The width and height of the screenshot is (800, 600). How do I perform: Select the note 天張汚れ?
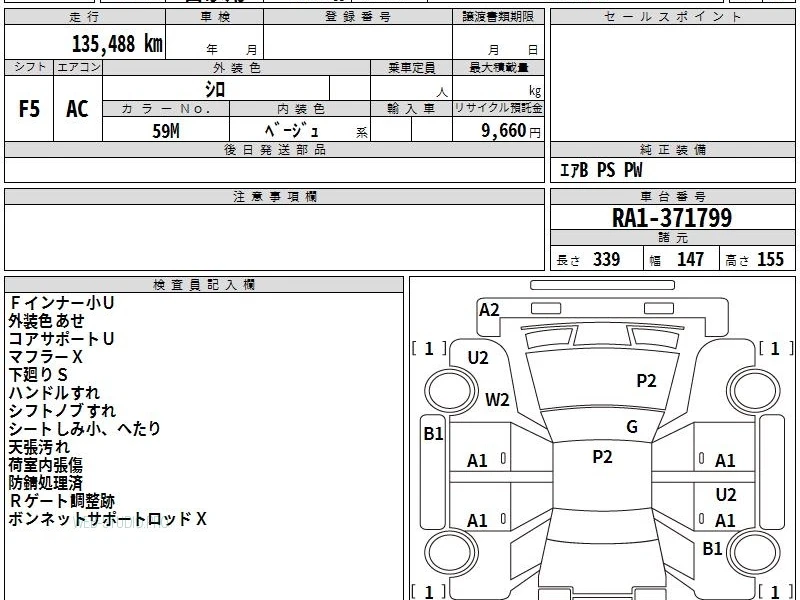[x=39, y=447]
